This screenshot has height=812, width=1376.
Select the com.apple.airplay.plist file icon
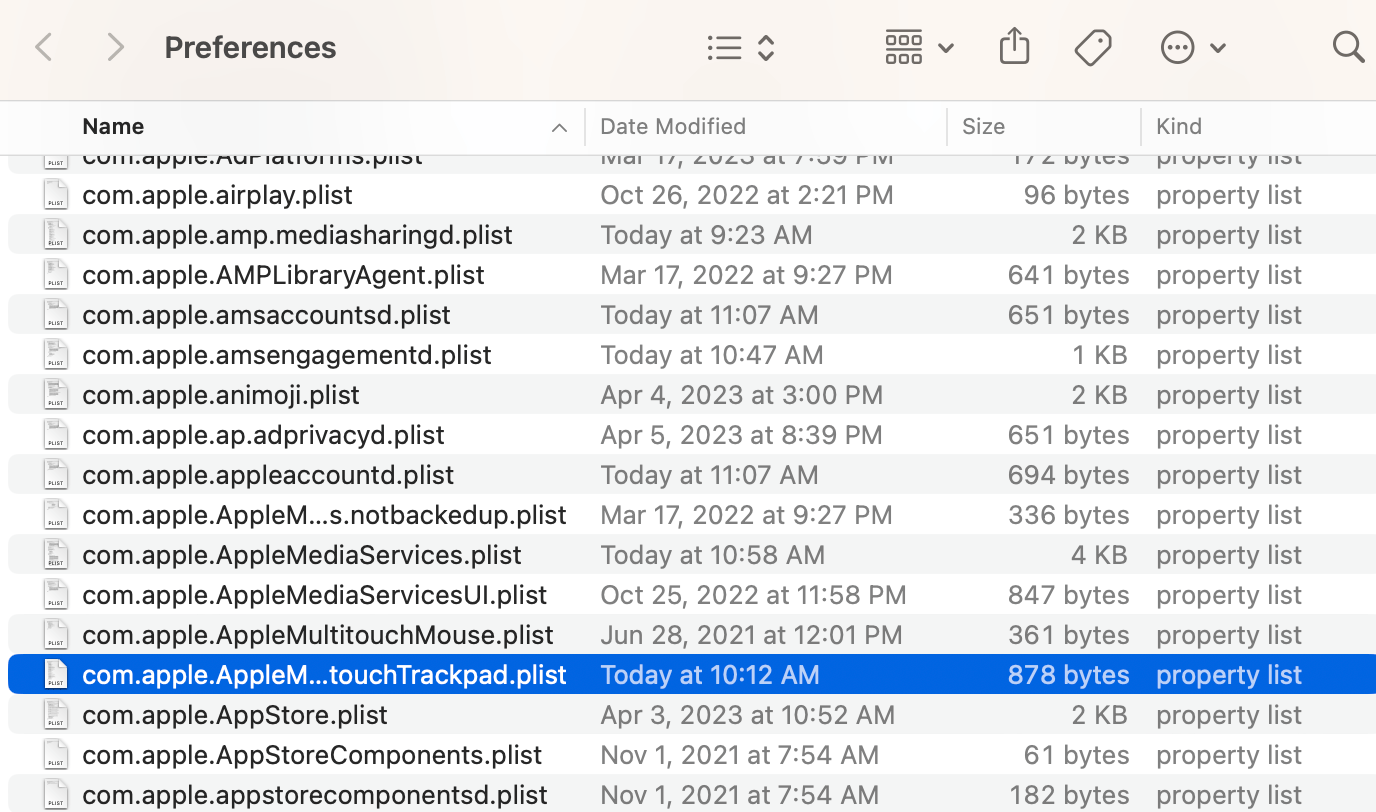[56, 195]
